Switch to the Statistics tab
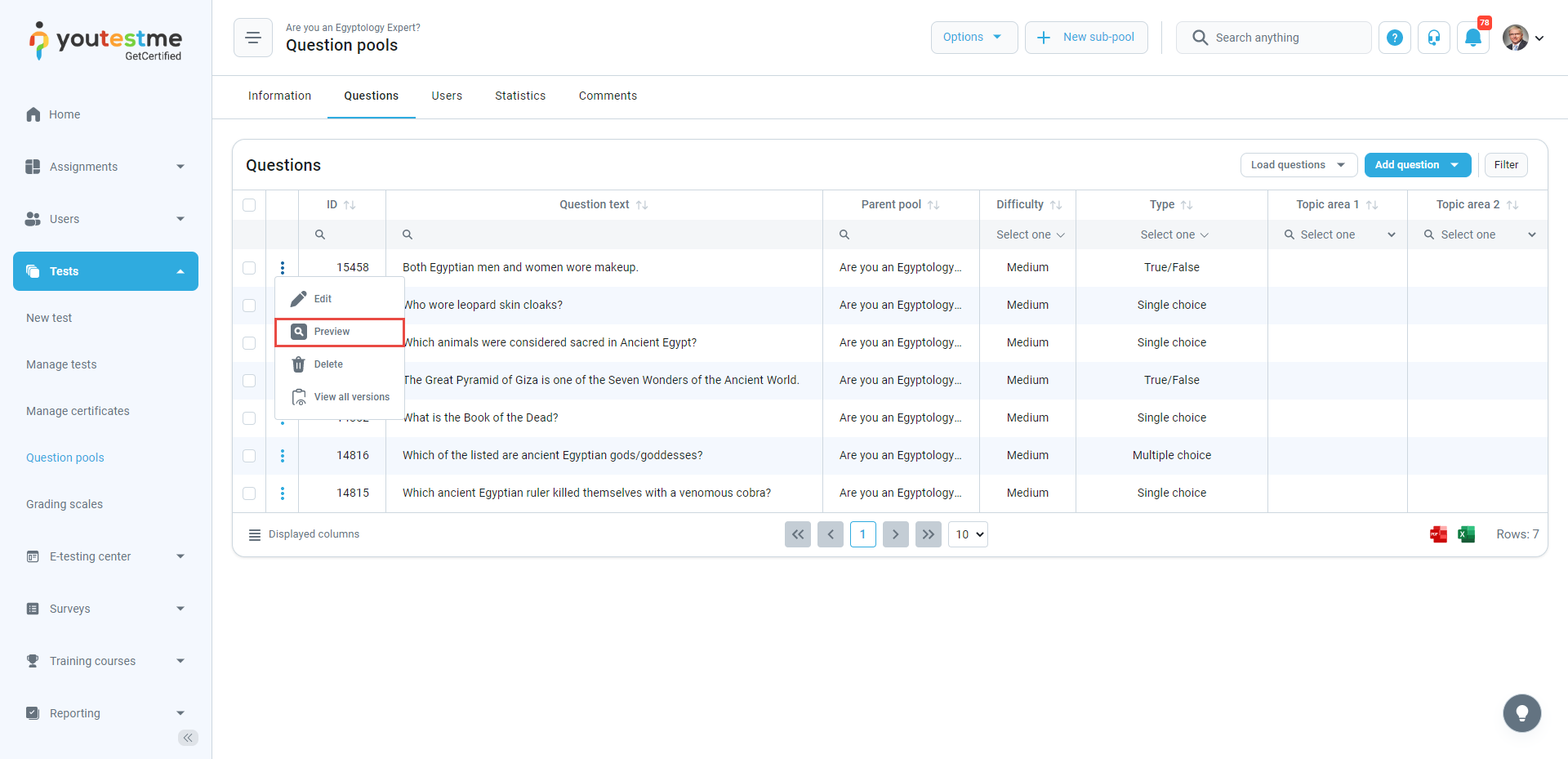This screenshot has width=1568, height=759. (x=519, y=96)
